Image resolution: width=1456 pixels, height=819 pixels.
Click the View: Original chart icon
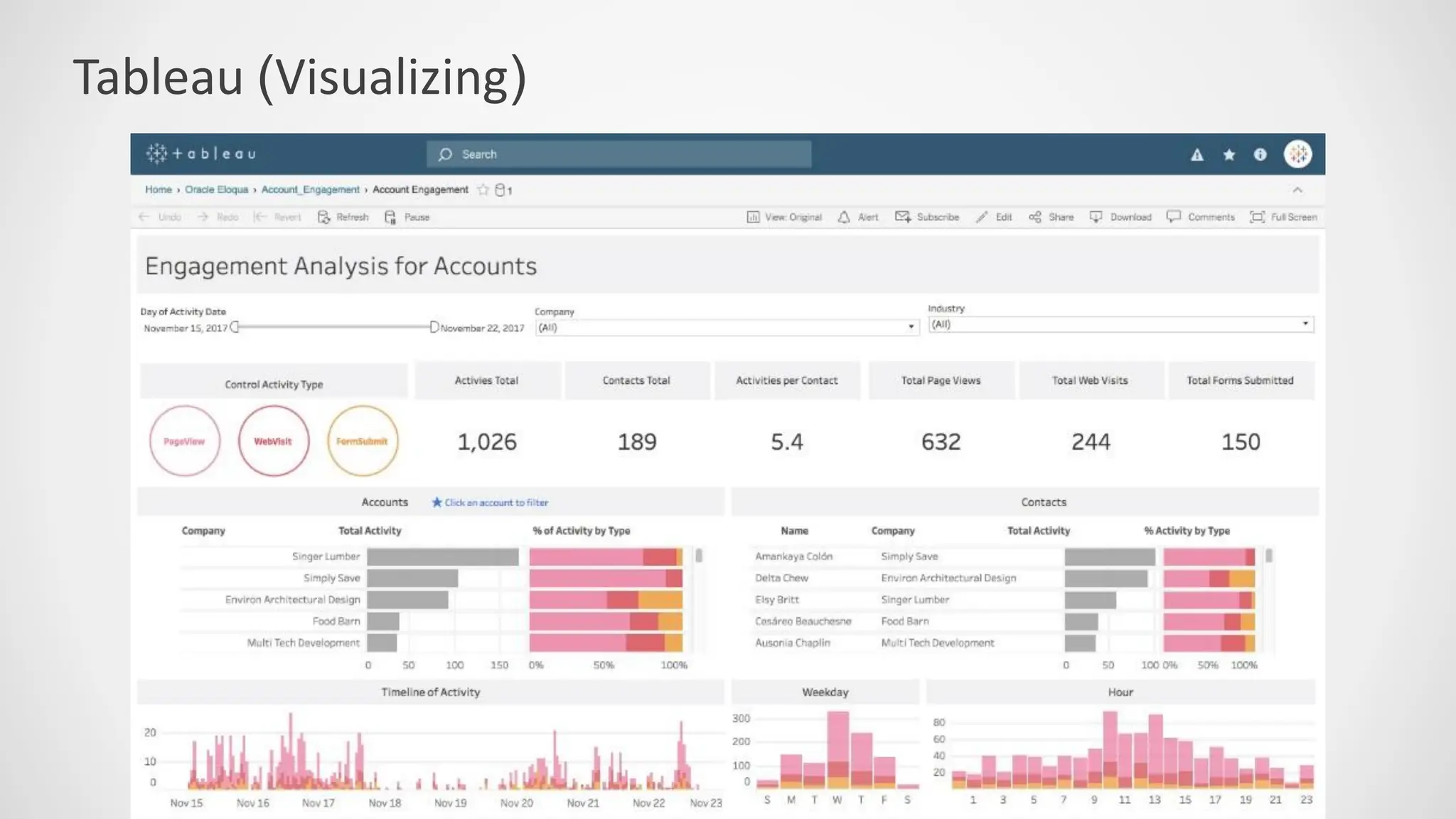click(753, 217)
